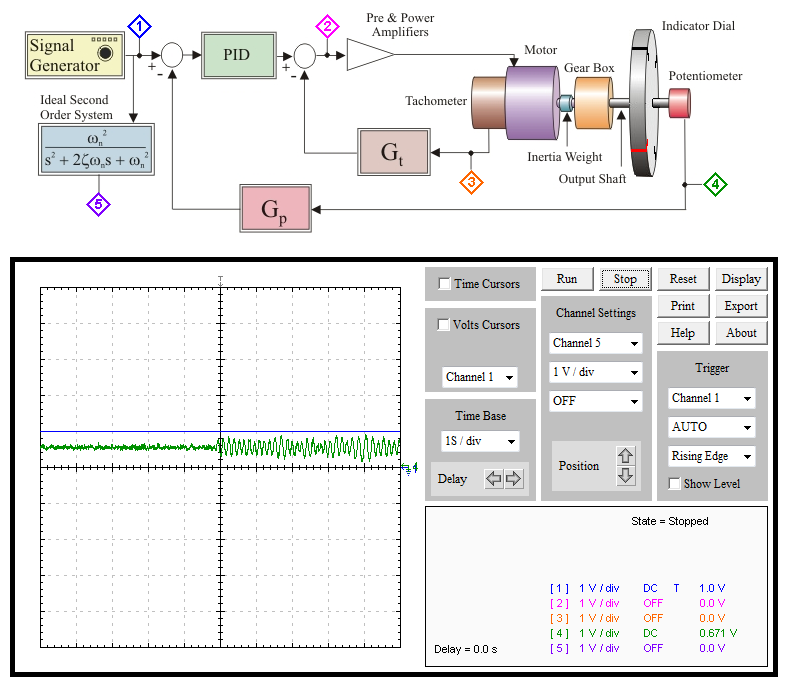Click the Run button
The width and height of the screenshot is (785, 682).
point(567,279)
